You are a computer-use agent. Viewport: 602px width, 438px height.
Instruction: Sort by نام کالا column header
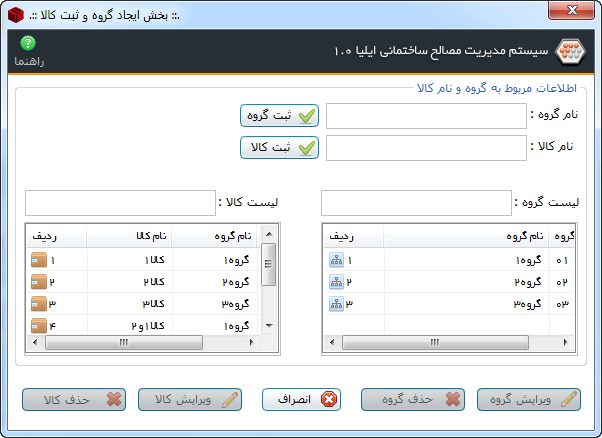[150, 236]
